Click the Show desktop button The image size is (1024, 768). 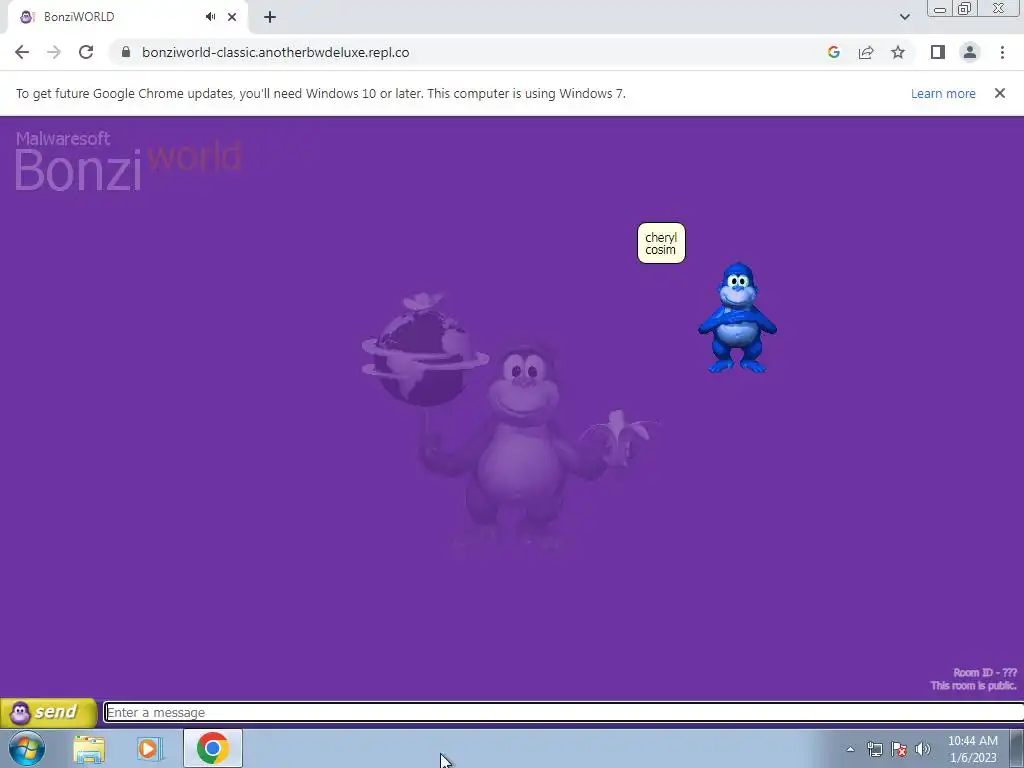1017,749
